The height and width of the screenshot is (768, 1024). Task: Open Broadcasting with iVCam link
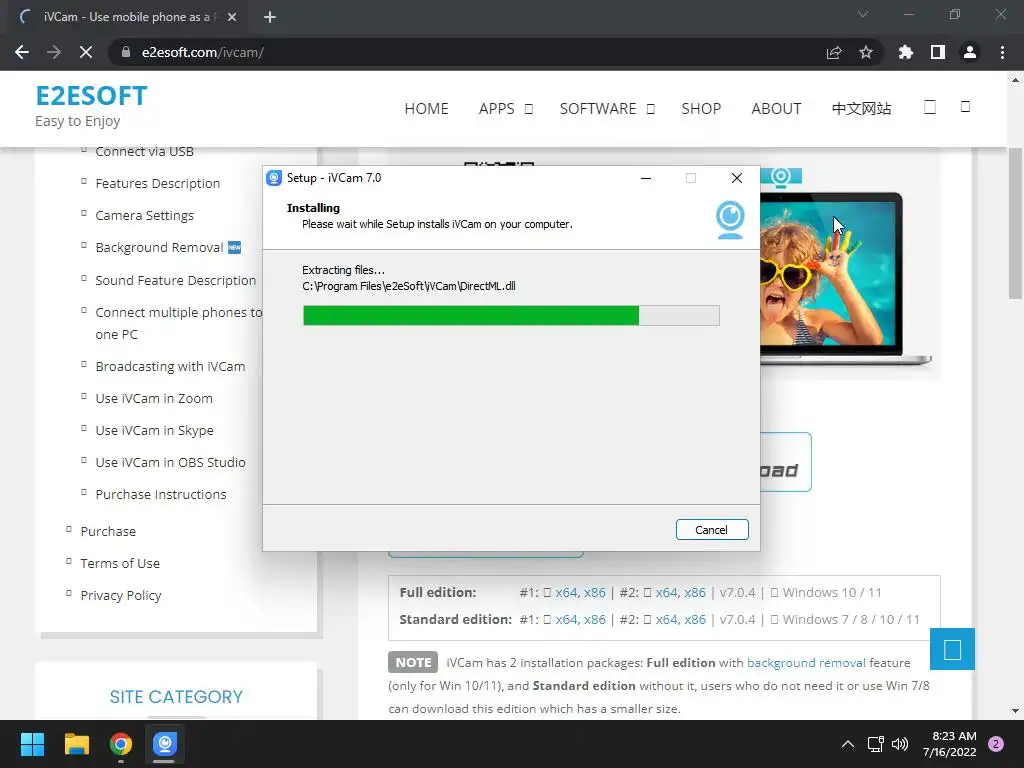170,366
